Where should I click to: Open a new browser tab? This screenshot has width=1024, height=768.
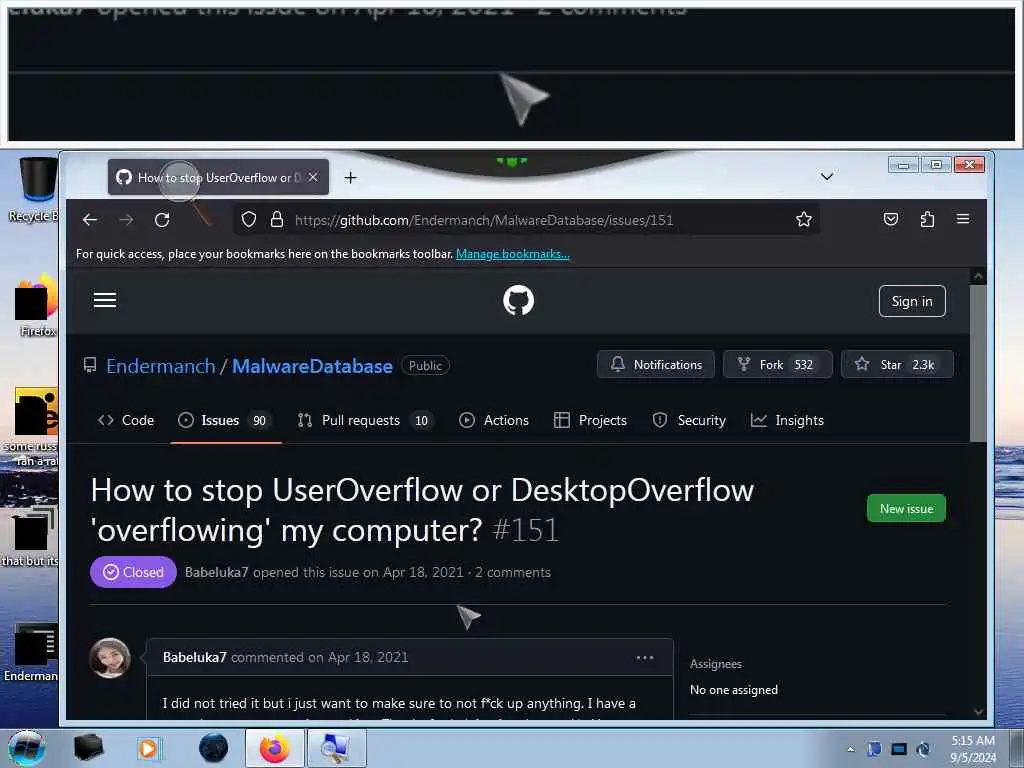tap(351, 178)
